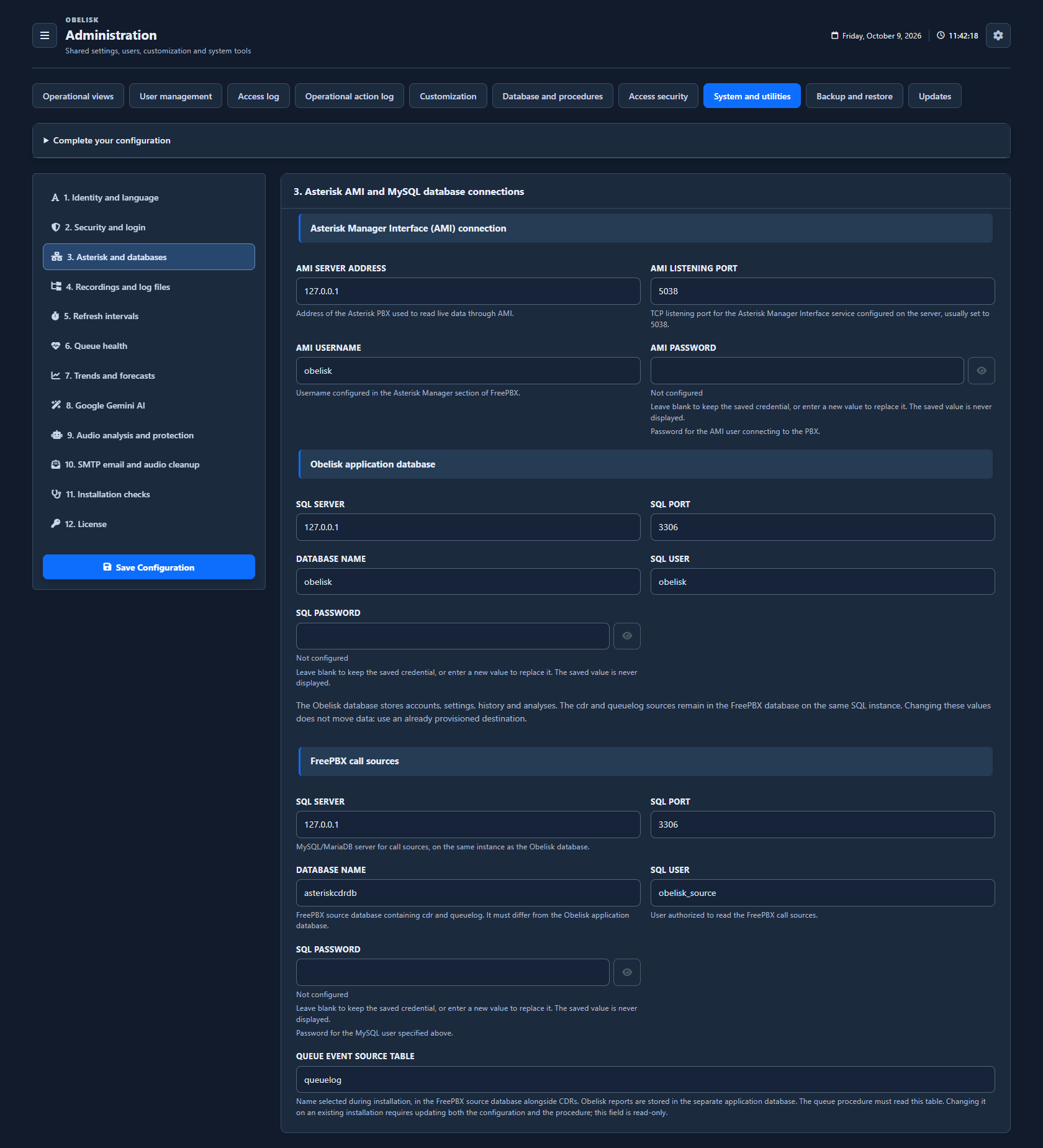Screen dimensions: 1043x1148
Task: Click the Asterisk and databases network icon
Action: 57,257
